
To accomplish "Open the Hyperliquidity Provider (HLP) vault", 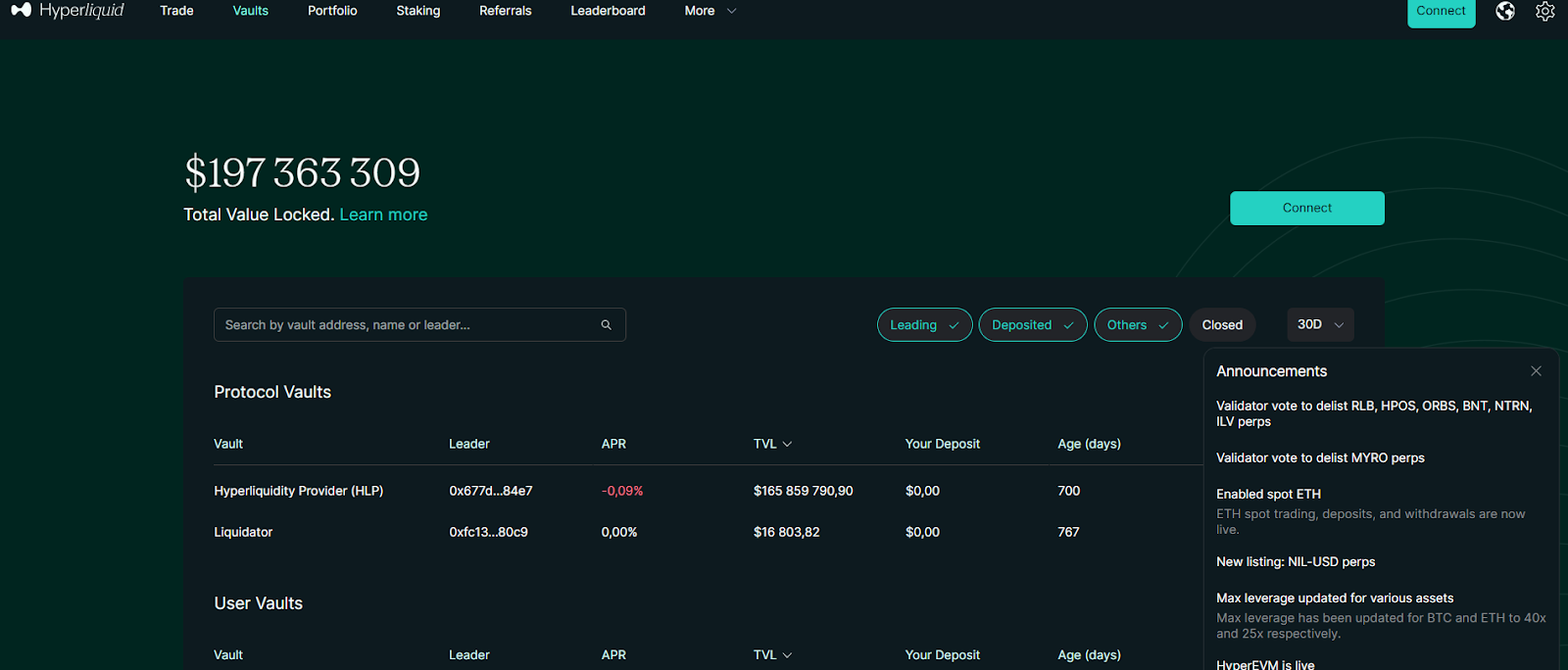I will coord(299,491).
